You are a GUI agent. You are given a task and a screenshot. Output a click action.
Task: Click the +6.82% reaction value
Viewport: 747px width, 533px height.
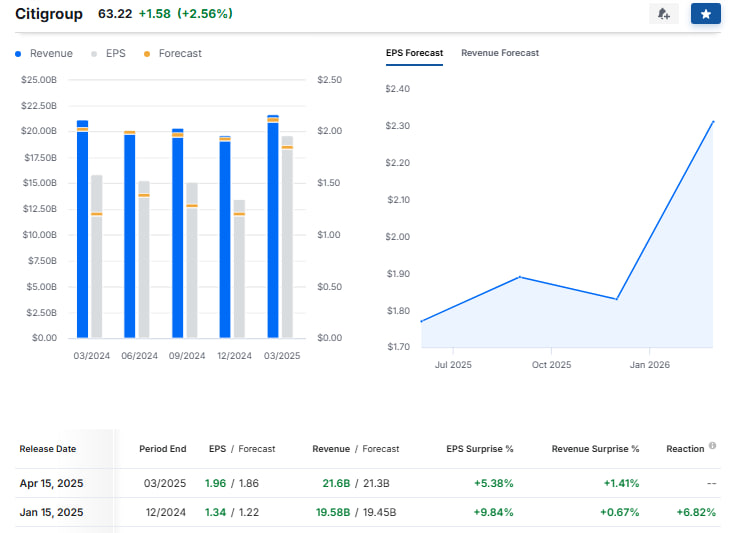click(696, 512)
